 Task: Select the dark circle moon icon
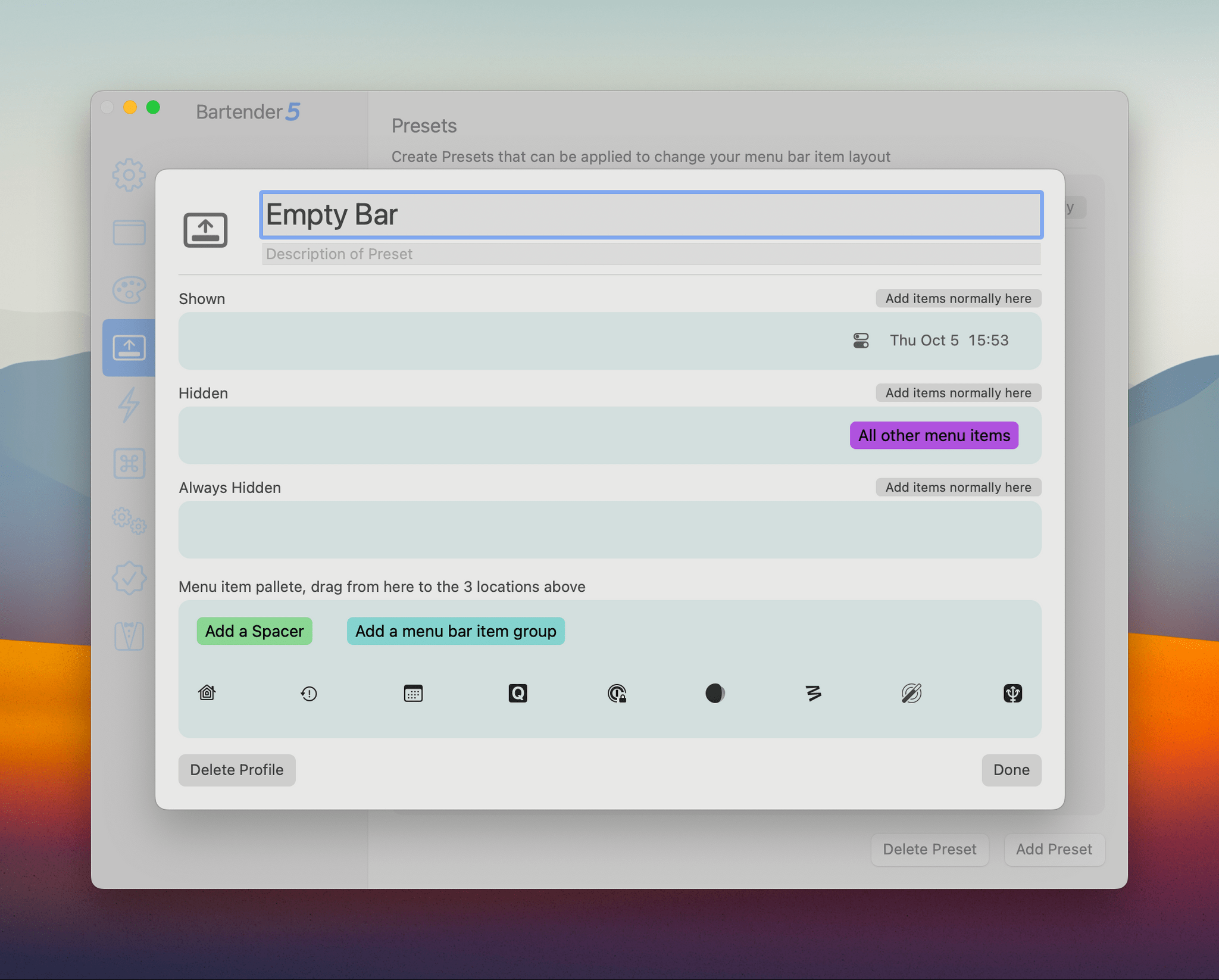(715, 694)
